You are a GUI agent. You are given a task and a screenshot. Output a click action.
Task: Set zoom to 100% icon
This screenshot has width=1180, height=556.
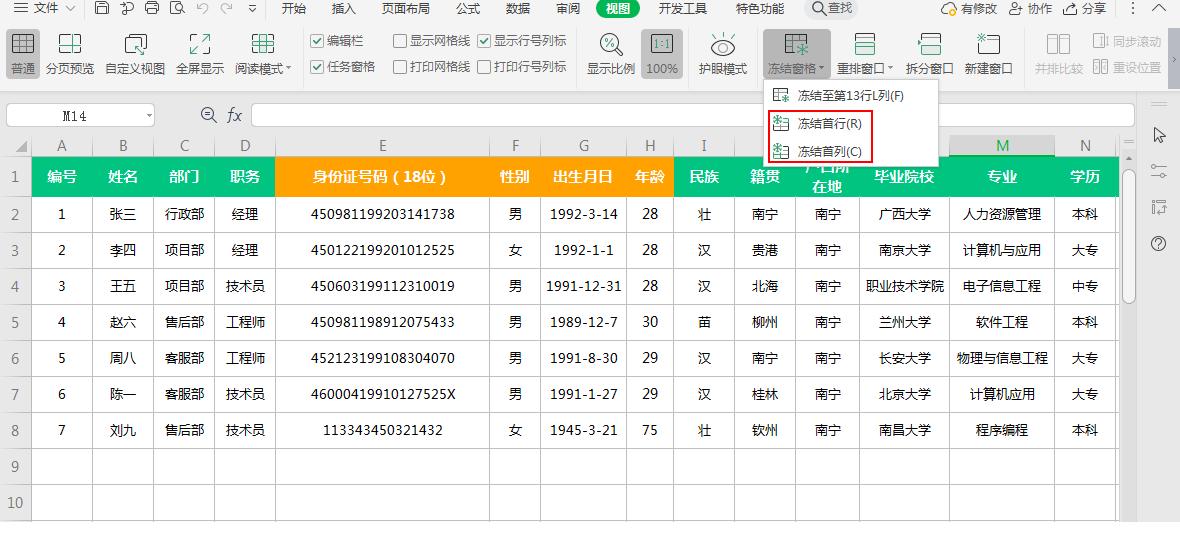(662, 45)
